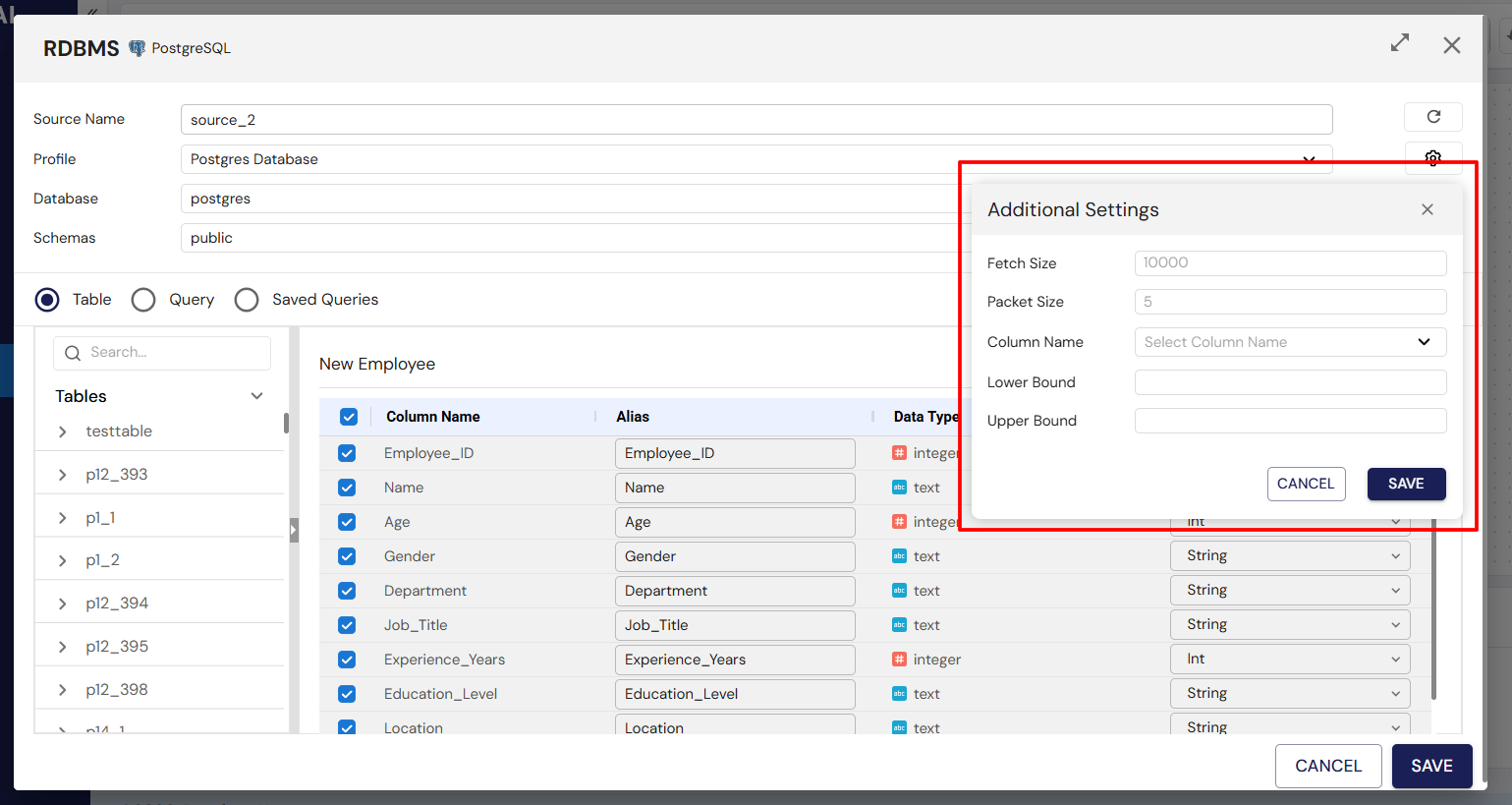Toggle the select-all checkbox in the column header
The image size is (1512, 805).
pos(349,416)
